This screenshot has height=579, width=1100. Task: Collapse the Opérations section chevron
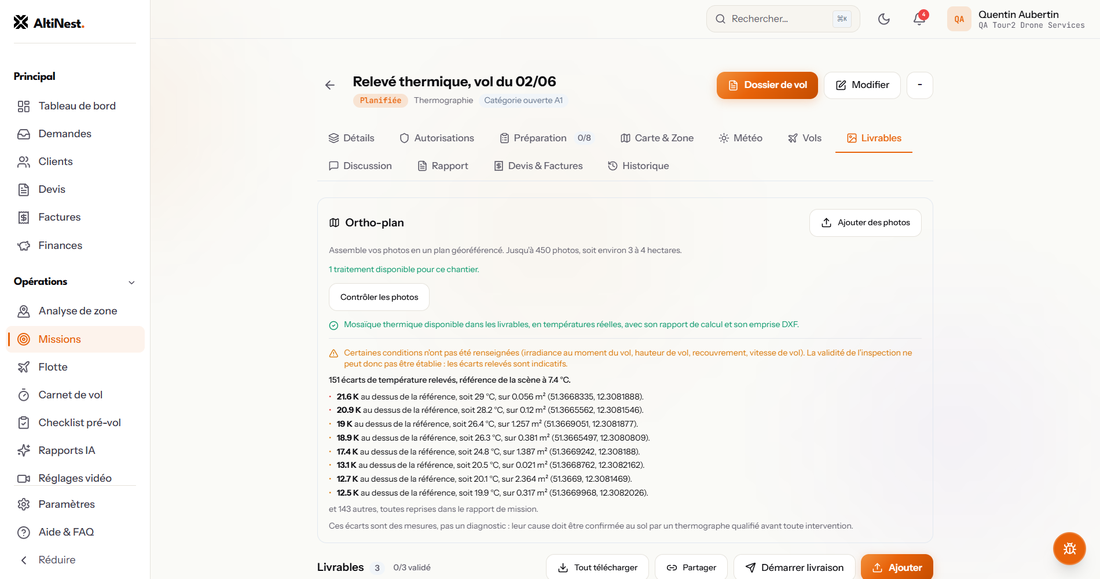131,282
